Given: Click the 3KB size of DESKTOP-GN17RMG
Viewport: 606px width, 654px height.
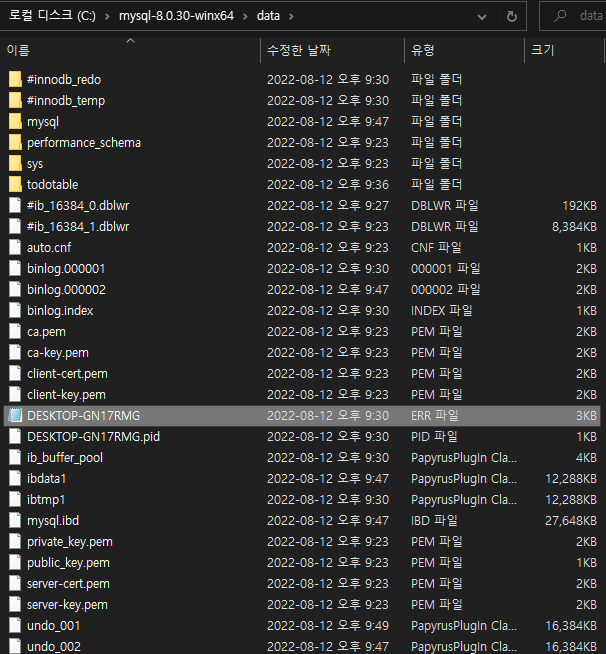Looking at the screenshot, I should point(586,415).
